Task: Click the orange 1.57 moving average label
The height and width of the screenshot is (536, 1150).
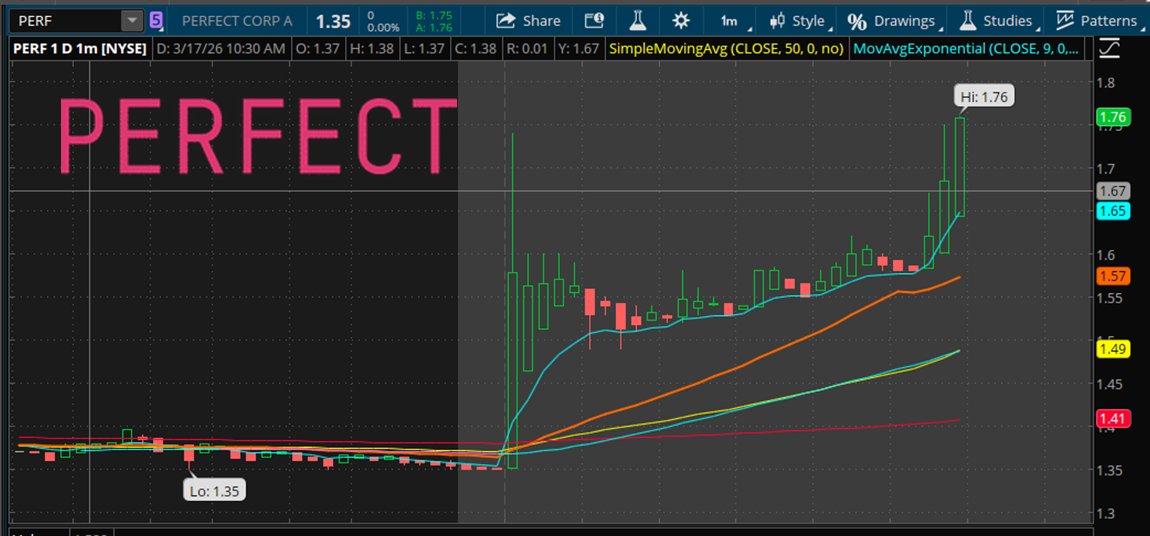Action: tap(1112, 276)
